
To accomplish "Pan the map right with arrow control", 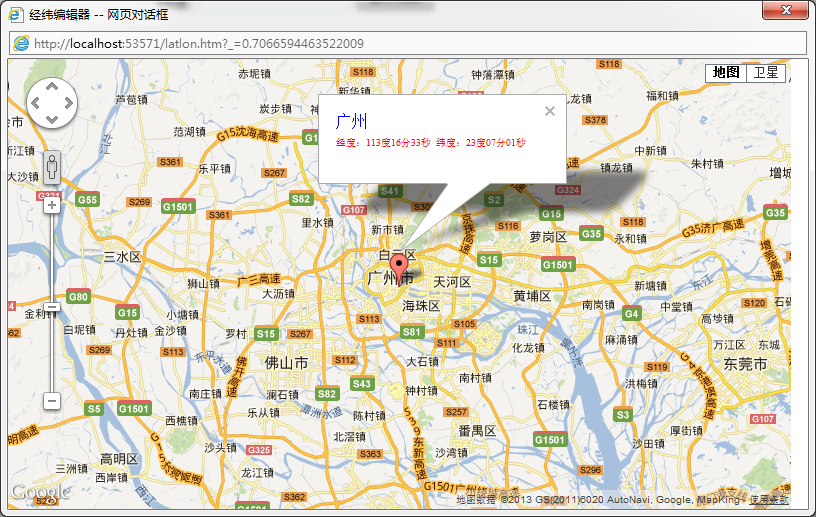I will [68, 103].
